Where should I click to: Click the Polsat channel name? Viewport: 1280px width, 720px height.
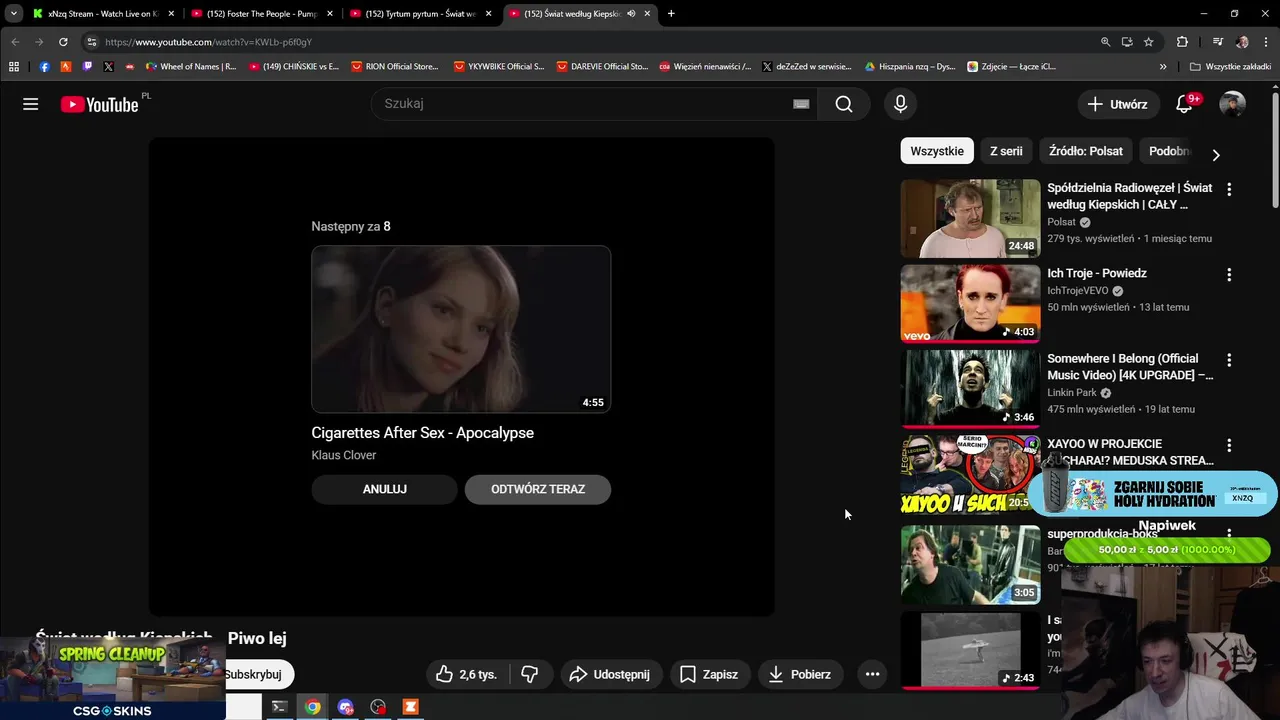point(1061,222)
